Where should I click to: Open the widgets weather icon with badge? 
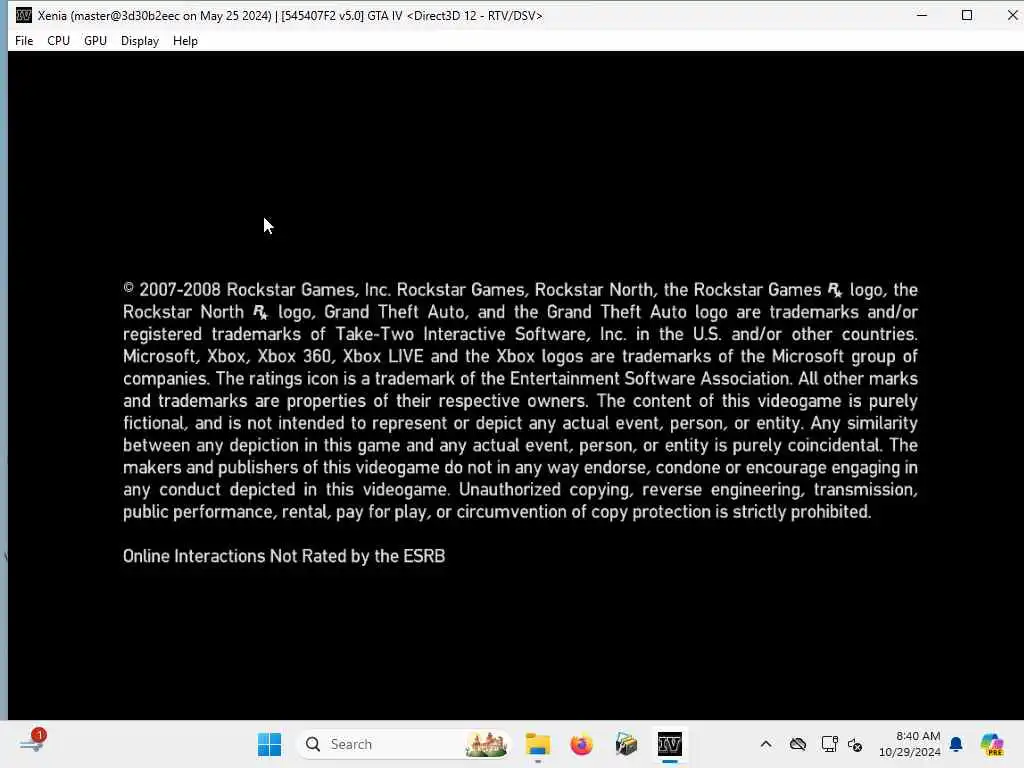(x=32, y=743)
